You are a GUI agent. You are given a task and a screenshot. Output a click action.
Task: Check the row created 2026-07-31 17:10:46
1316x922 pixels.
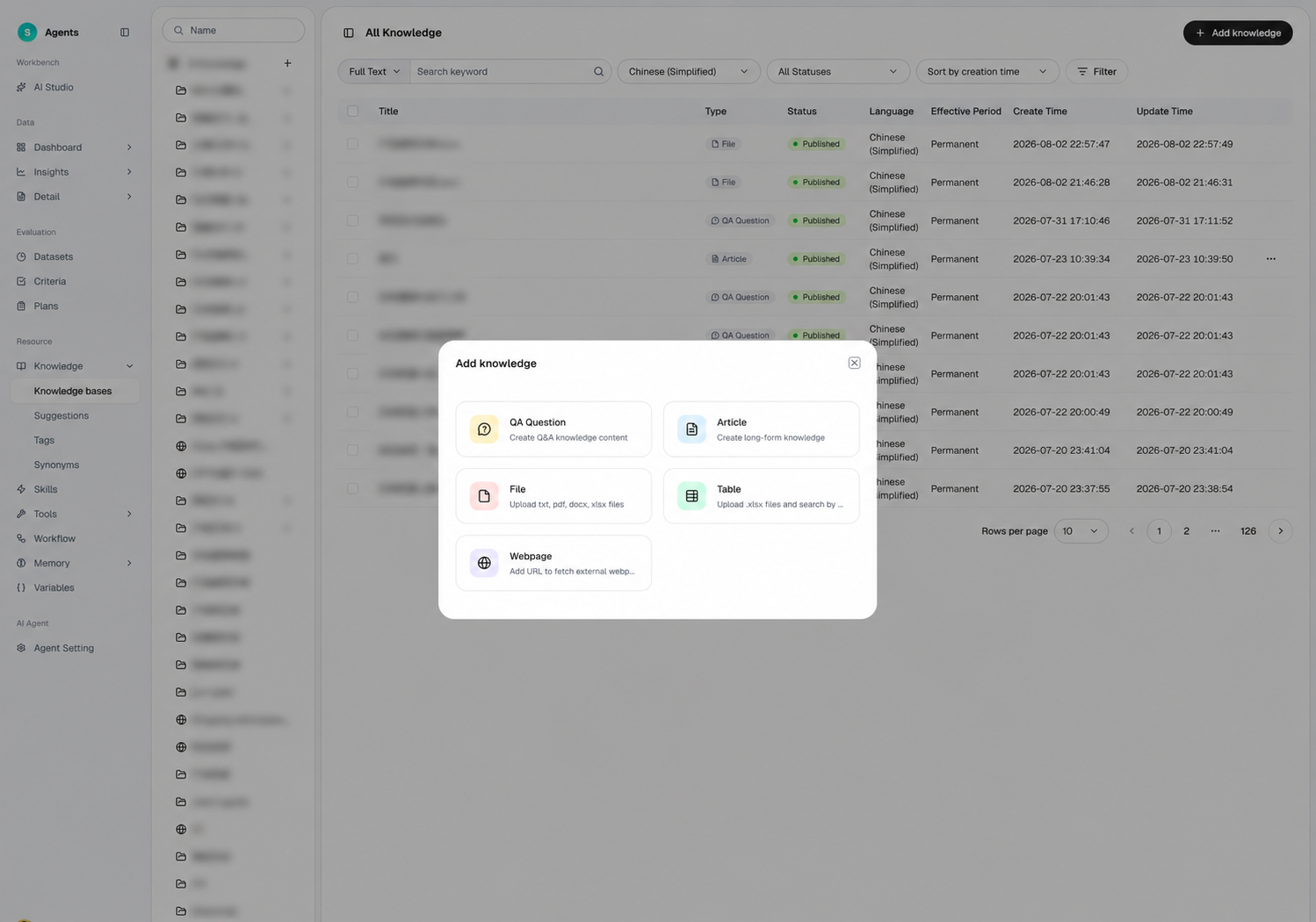(x=352, y=220)
